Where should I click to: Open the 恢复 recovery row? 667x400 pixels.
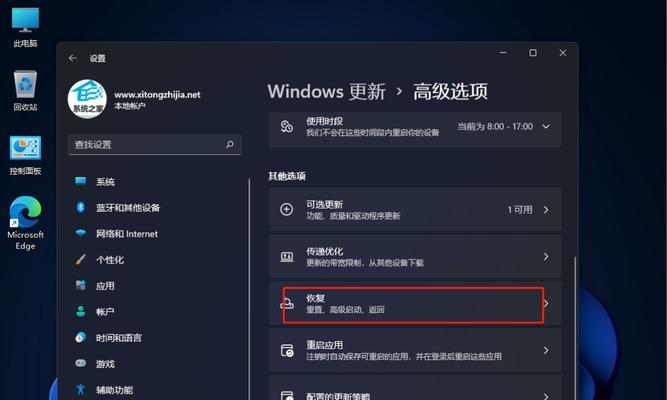tap(415, 303)
